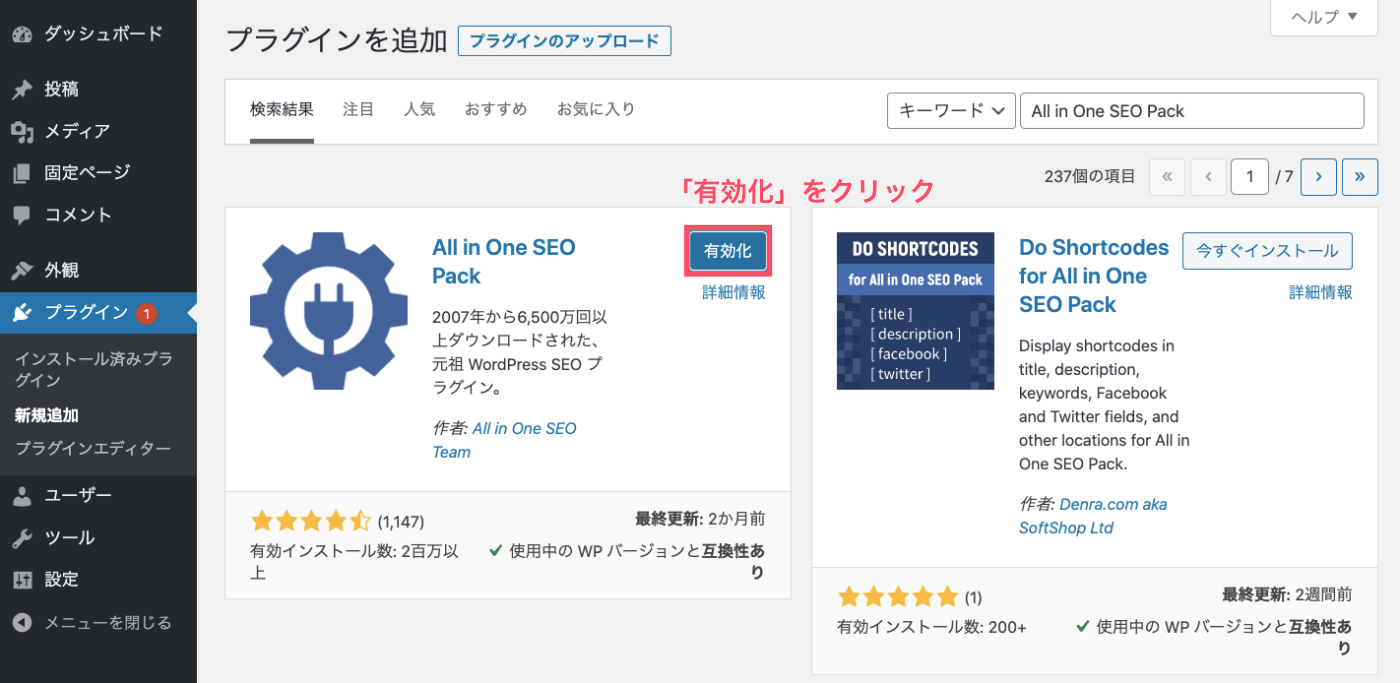Open the プラグイン sidebar menu
This screenshot has height=683, width=1400.
(x=98, y=313)
